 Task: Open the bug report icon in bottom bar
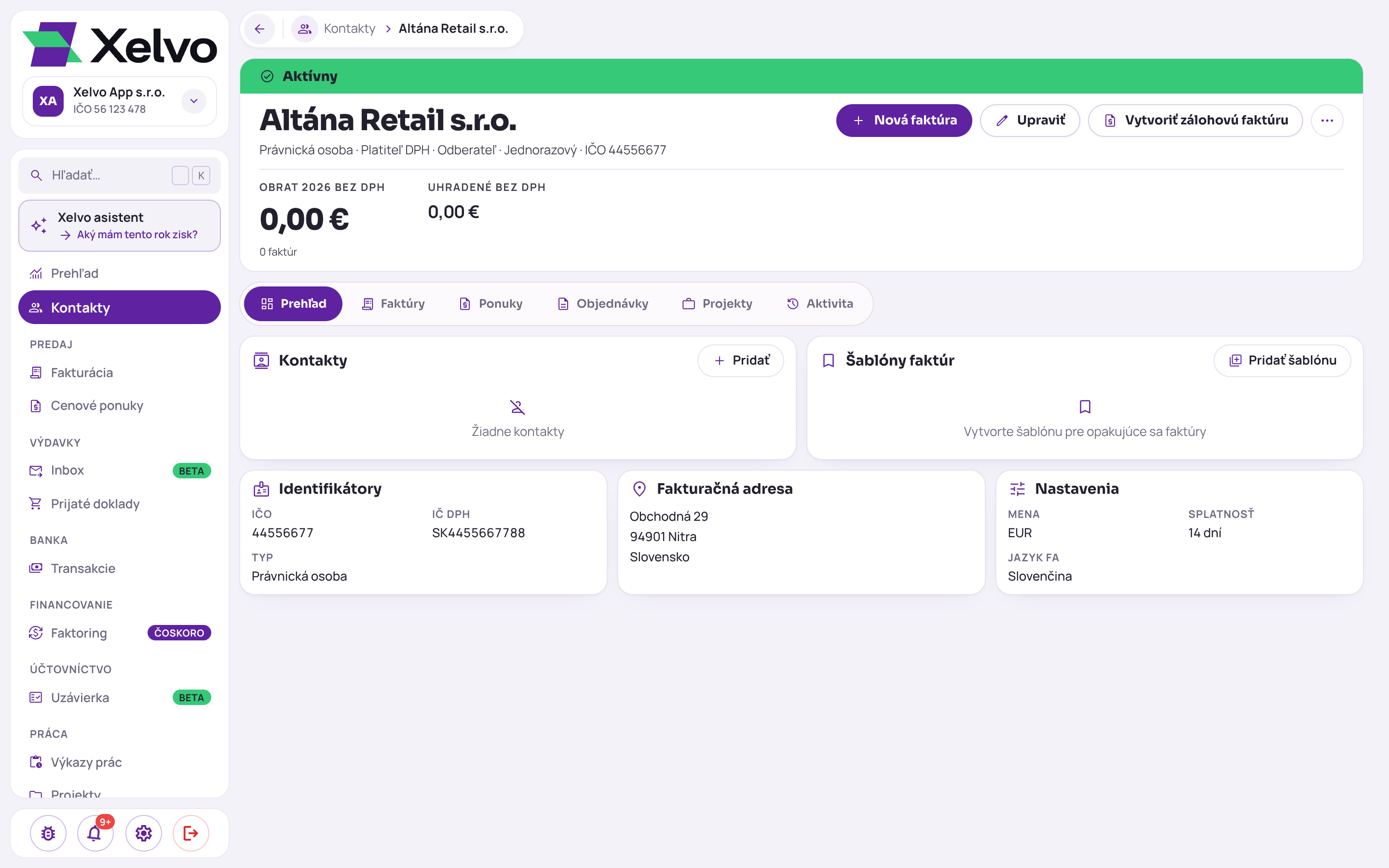tap(48, 833)
